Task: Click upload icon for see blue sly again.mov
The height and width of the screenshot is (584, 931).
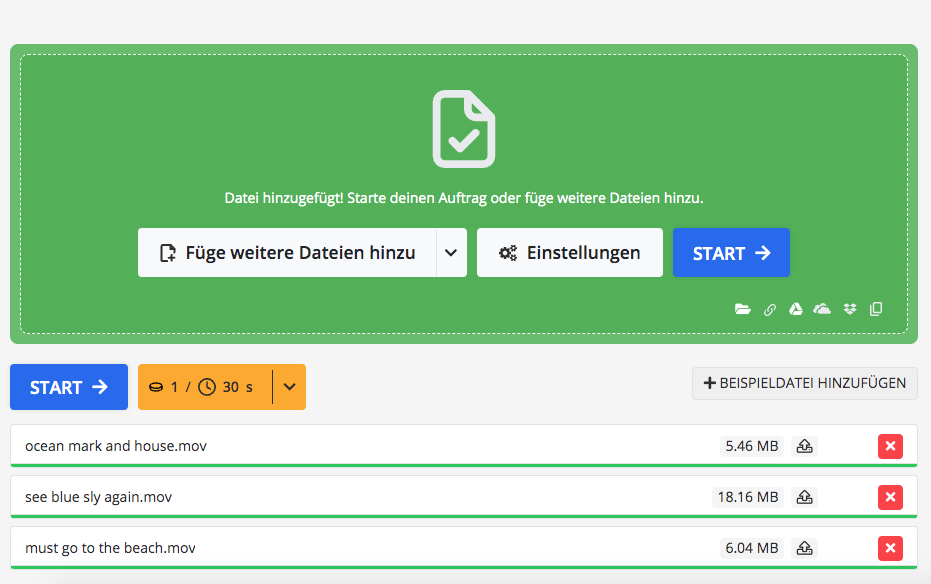Action: (804, 497)
